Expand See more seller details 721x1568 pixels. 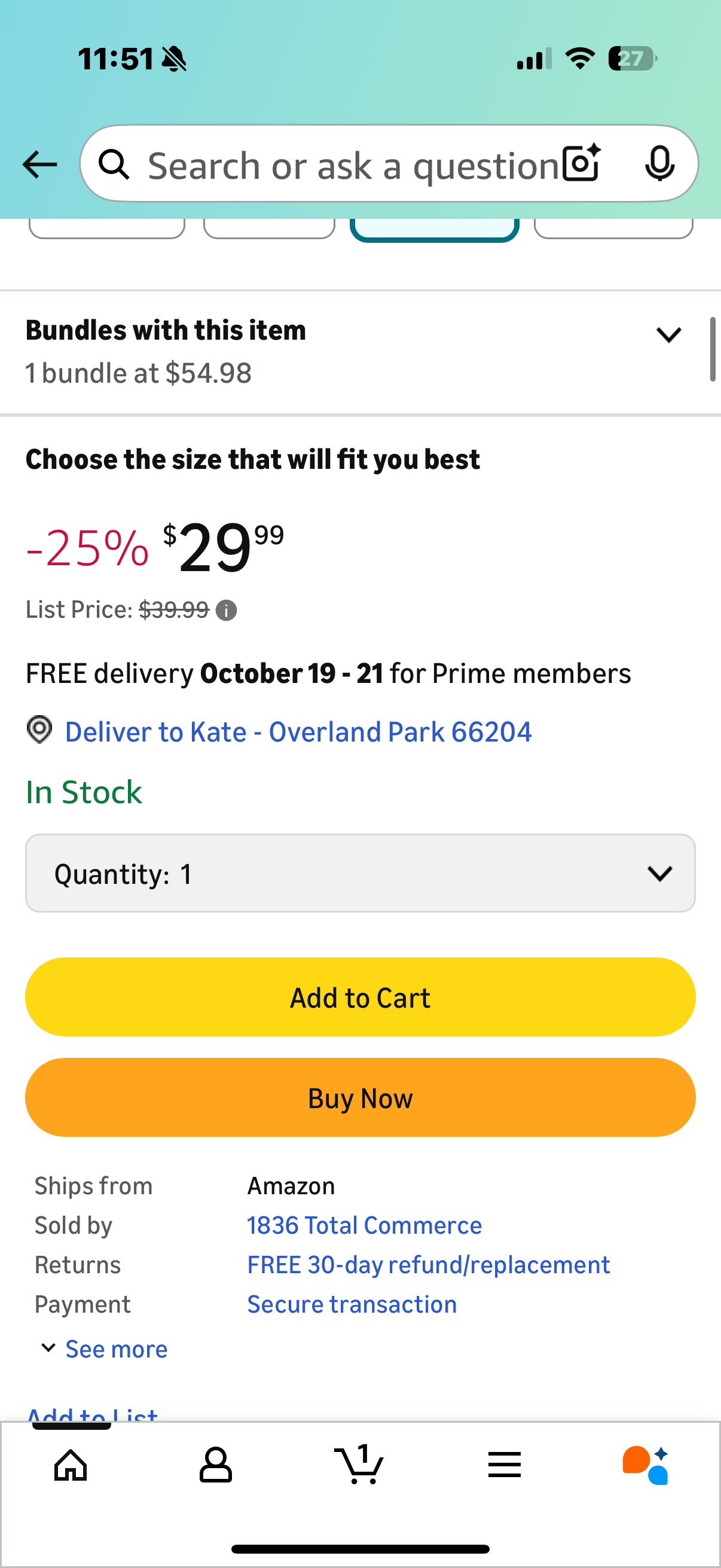tap(104, 1349)
